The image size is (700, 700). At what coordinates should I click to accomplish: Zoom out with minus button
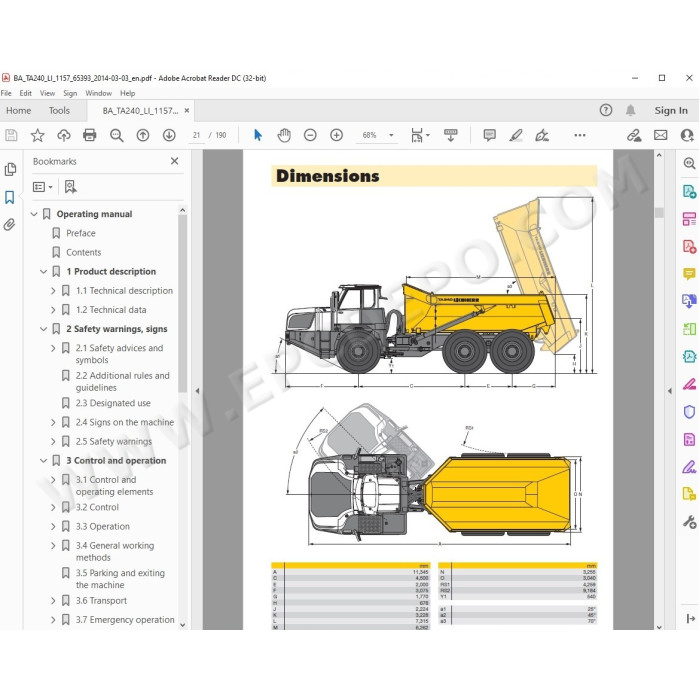[x=310, y=135]
